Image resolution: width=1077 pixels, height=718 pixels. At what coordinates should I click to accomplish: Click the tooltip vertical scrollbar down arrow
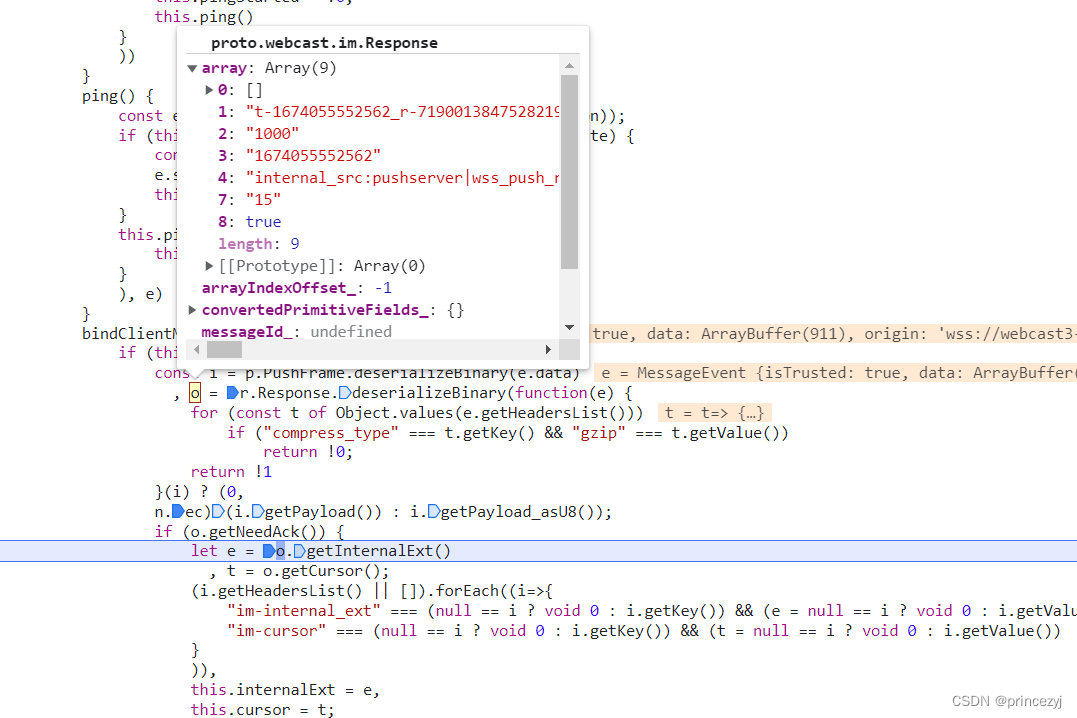(x=569, y=327)
